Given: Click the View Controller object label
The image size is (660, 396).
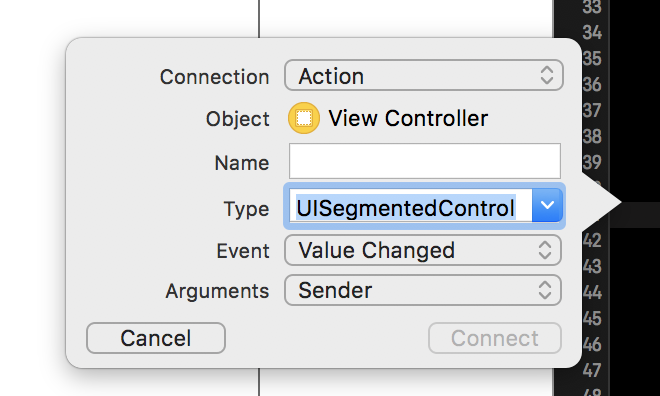Looking at the screenshot, I should point(408,118).
